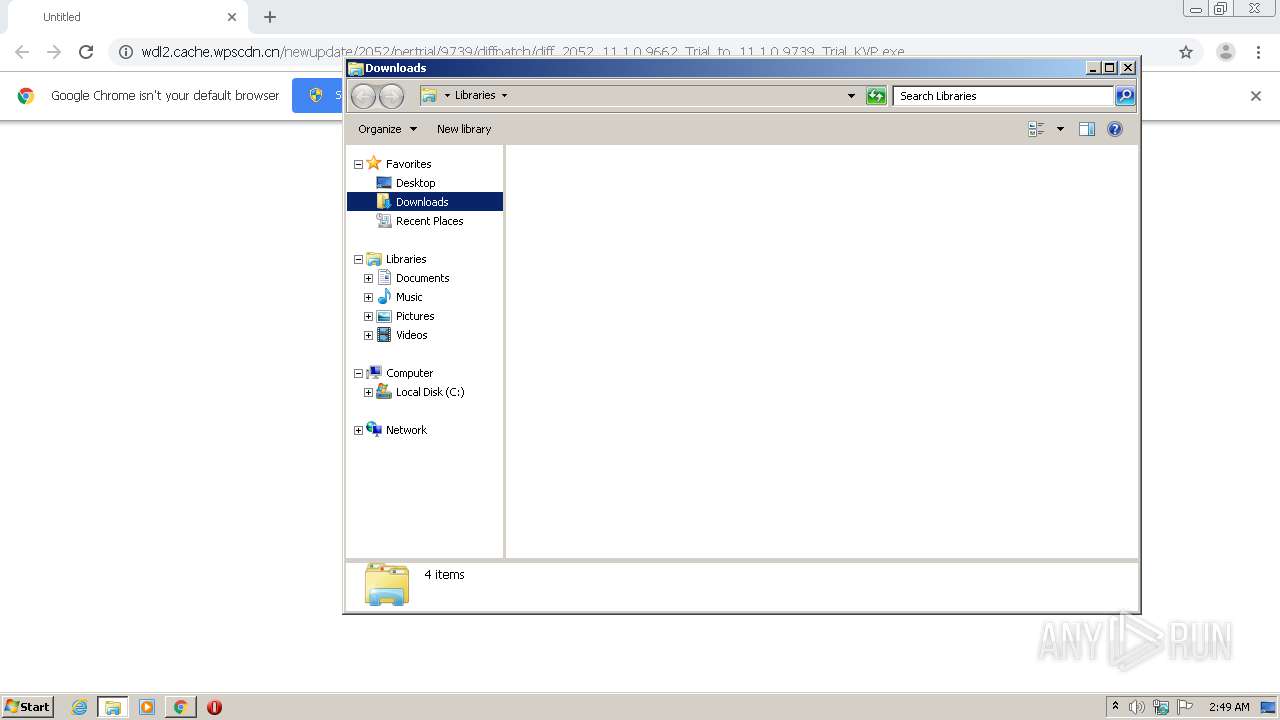The height and width of the screenshot is (720, 1280).
Task: Close the Untitled tab
Action: pyautogui.click(x=232, y=17)
